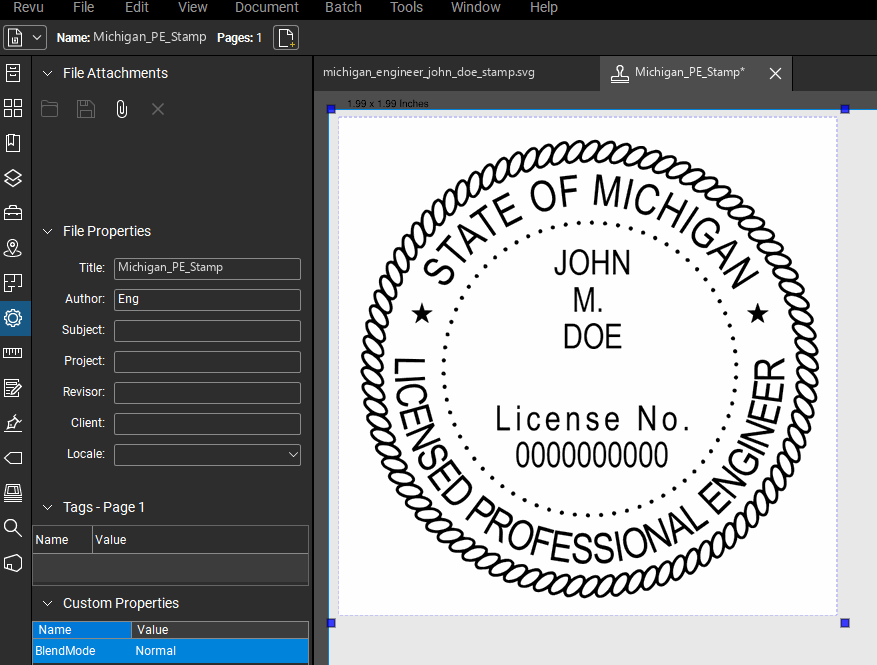Open the Bookmarks panel icon
The height and width of the screenshot is (665, 877).
[13, 143]
